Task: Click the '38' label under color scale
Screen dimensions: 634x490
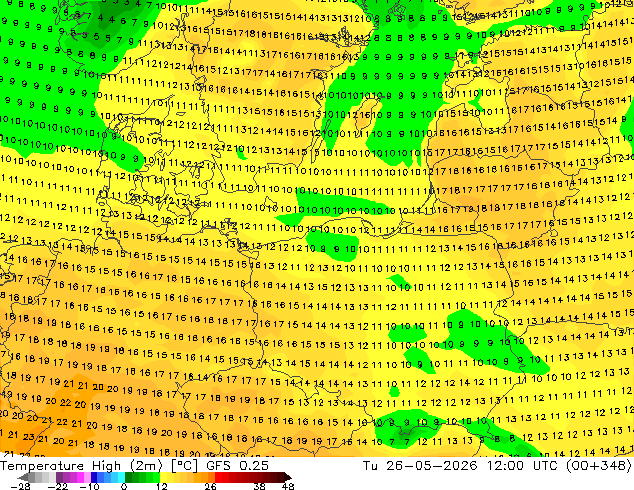Action: click(260, 486)
